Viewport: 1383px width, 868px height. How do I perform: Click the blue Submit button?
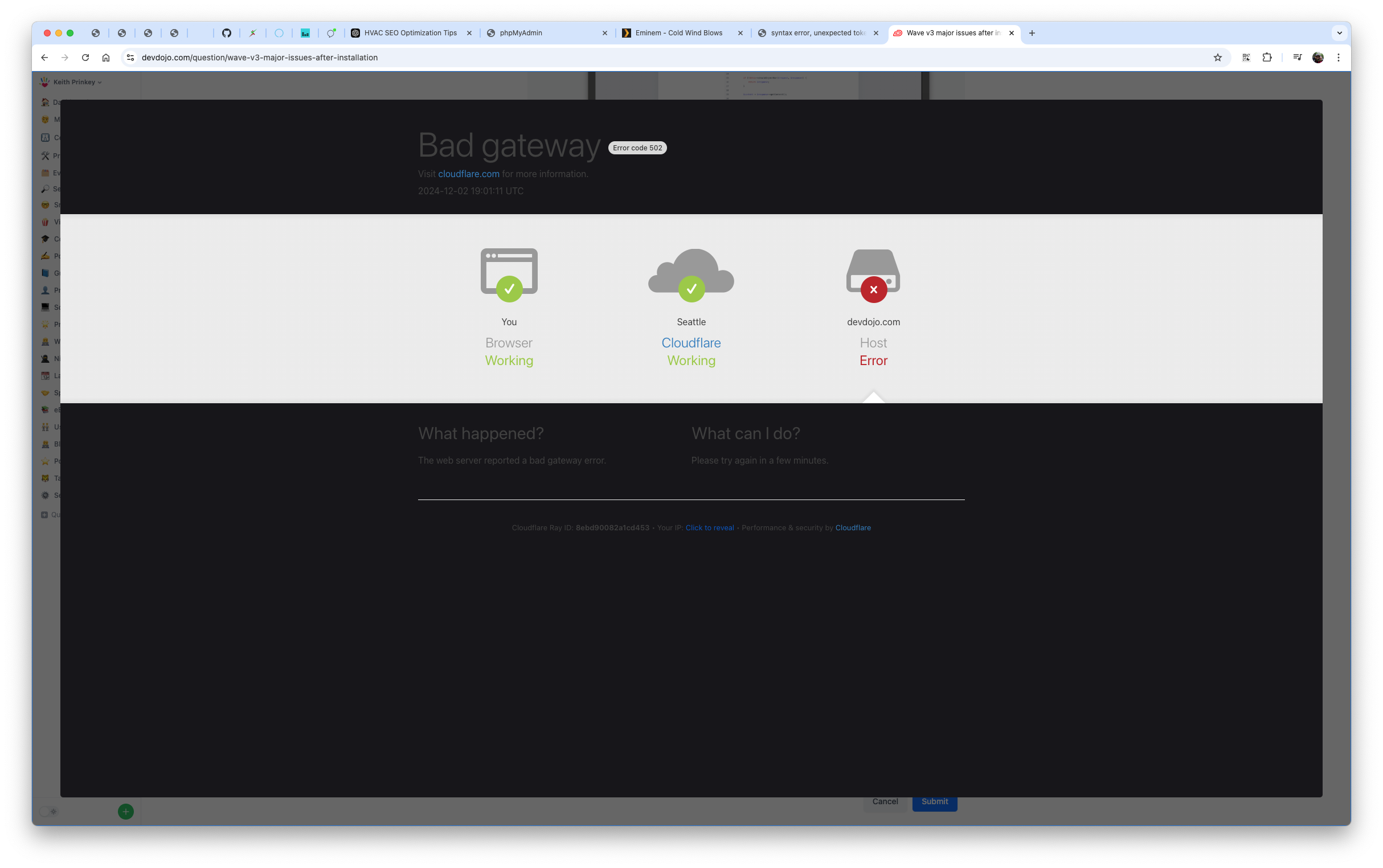pos(934,801)
